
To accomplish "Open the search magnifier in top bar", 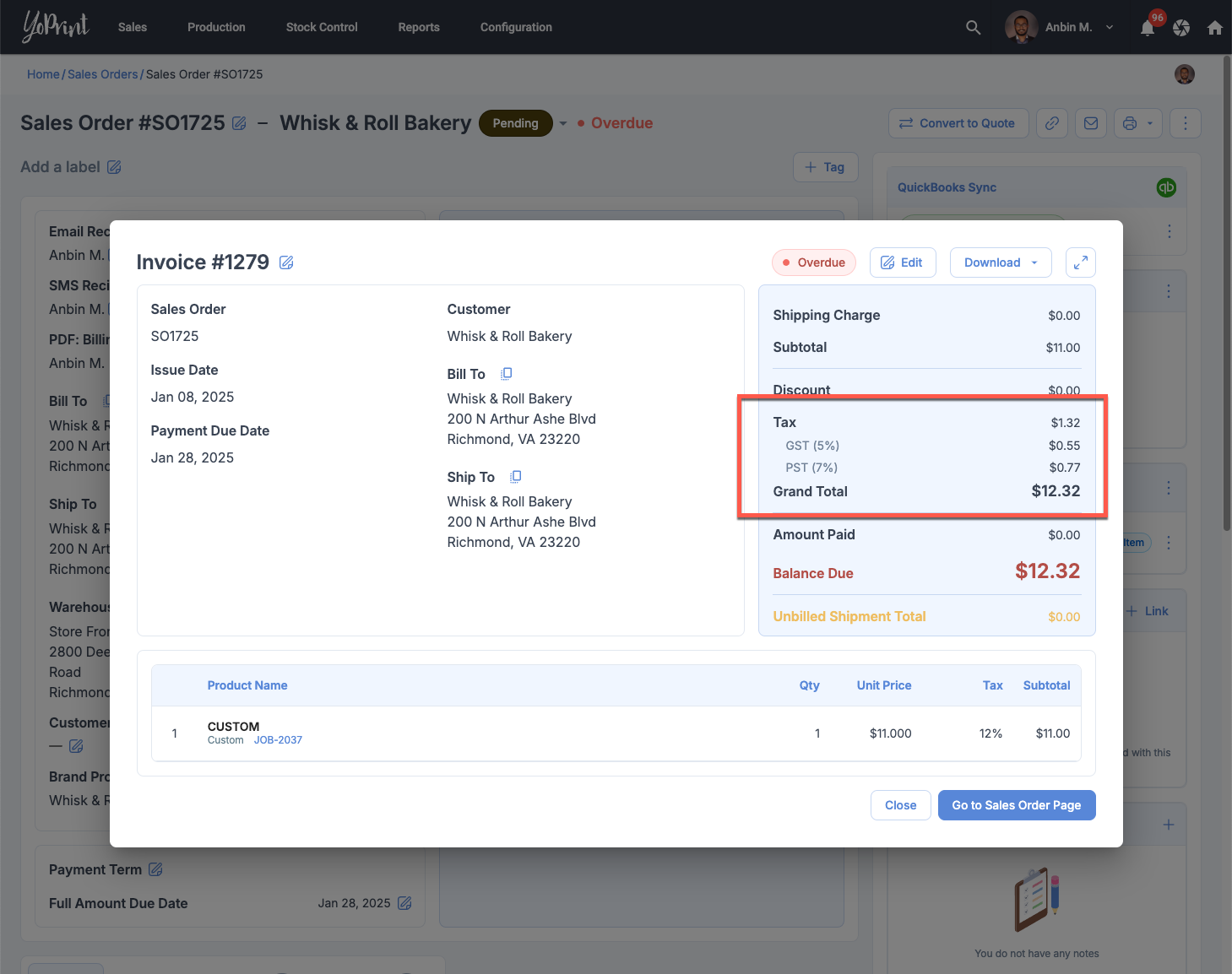I will click(x=973, y=27).
